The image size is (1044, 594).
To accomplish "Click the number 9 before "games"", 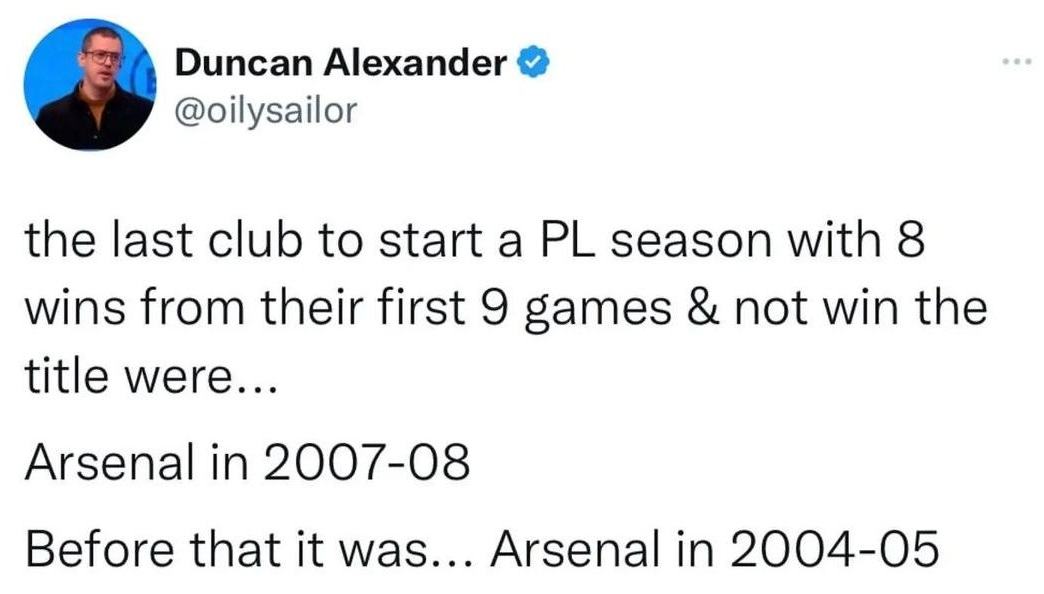I will [493, 308].
